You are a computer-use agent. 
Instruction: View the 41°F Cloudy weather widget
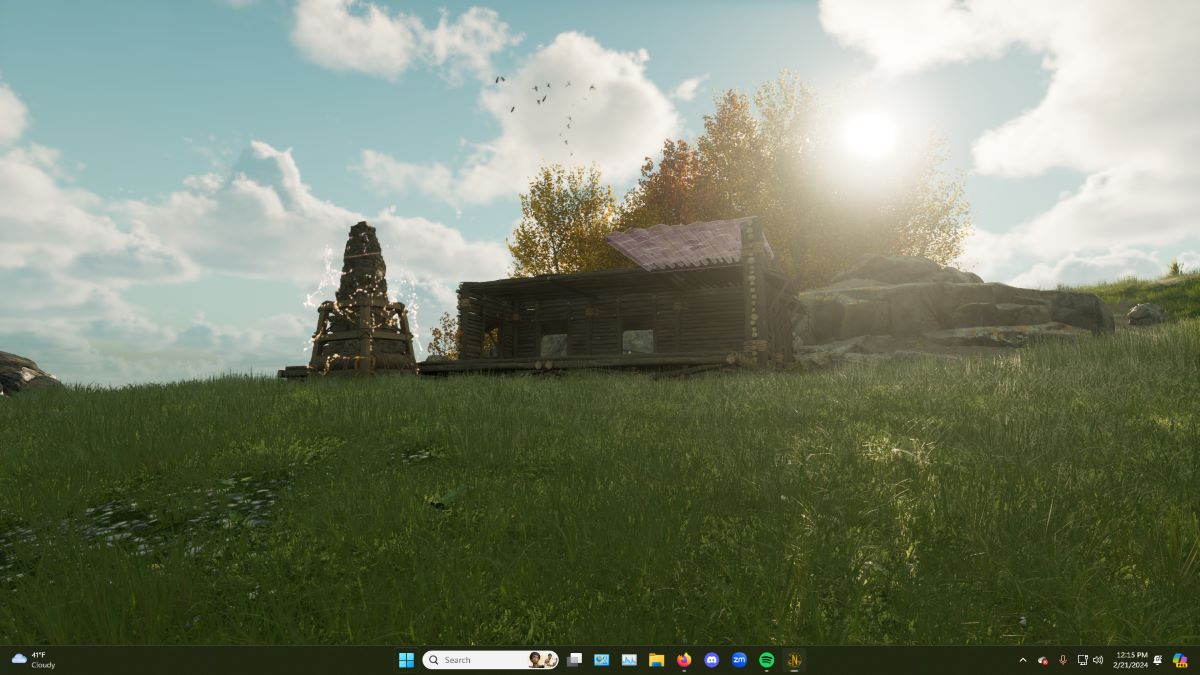tap(30, 660)
